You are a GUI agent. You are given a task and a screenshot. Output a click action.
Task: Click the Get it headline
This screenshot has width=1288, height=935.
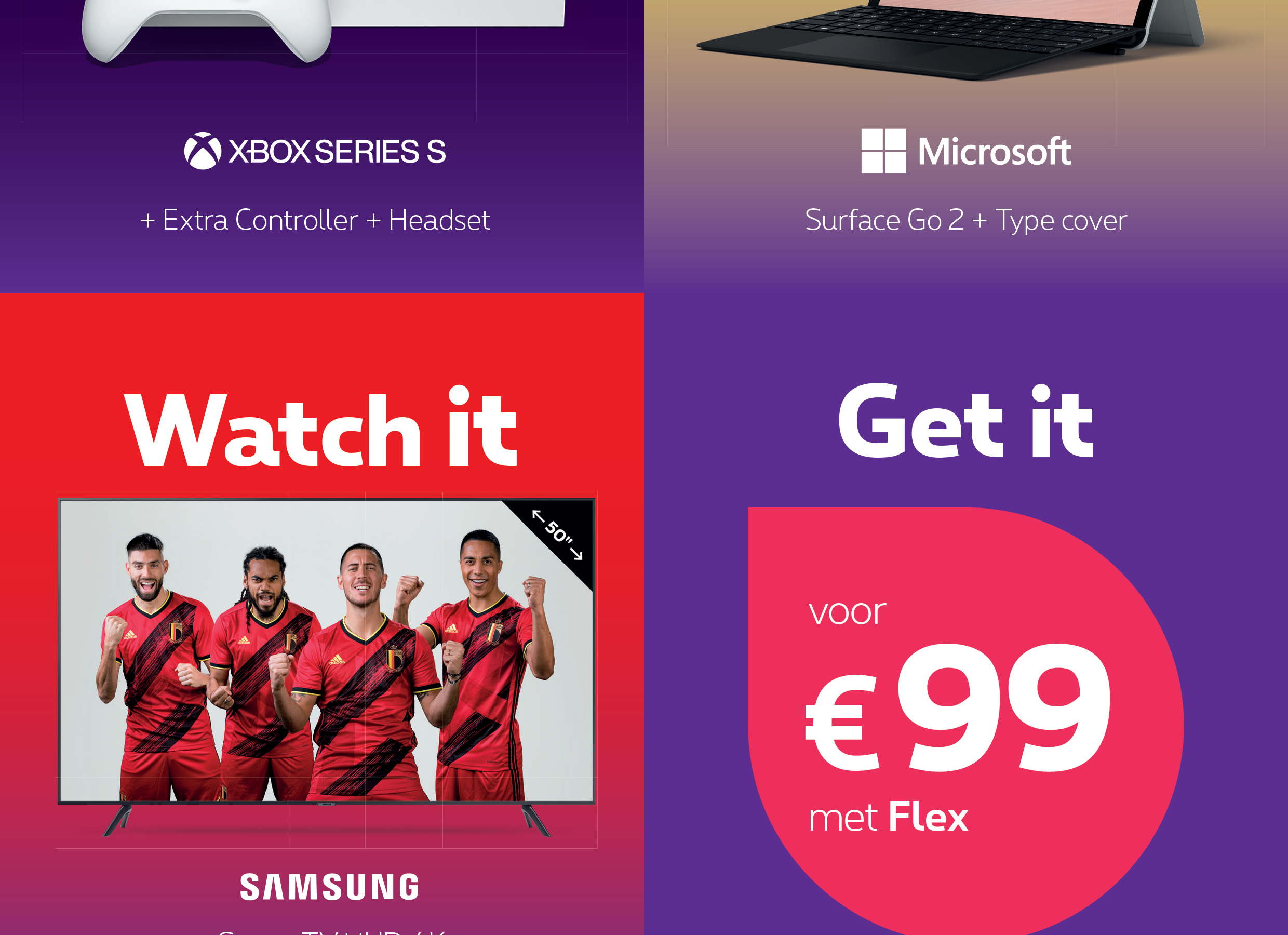(x=965, y=421)
